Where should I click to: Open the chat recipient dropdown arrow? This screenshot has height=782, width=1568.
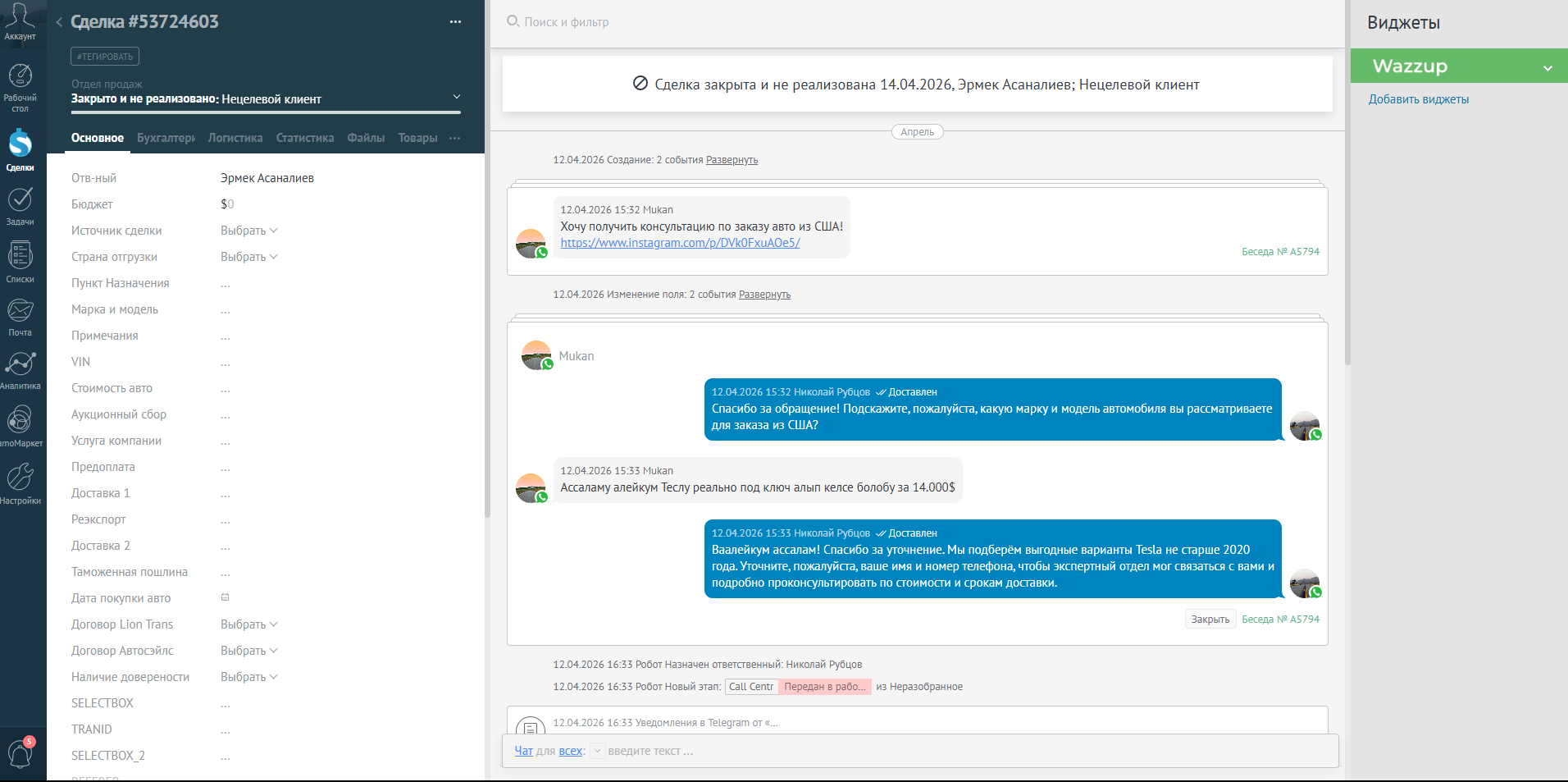point(598,751)
